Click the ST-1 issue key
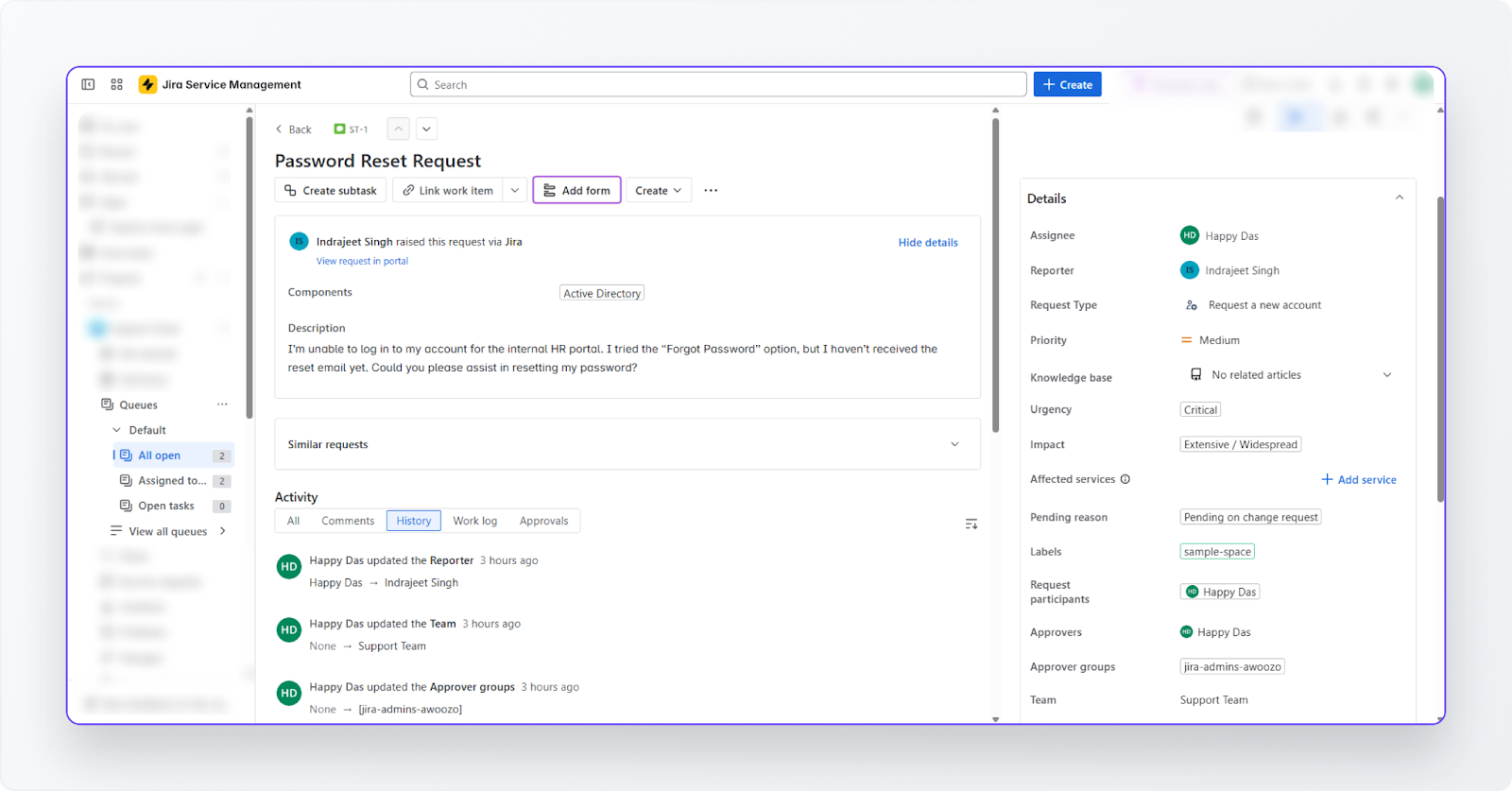 pos(358,129)
